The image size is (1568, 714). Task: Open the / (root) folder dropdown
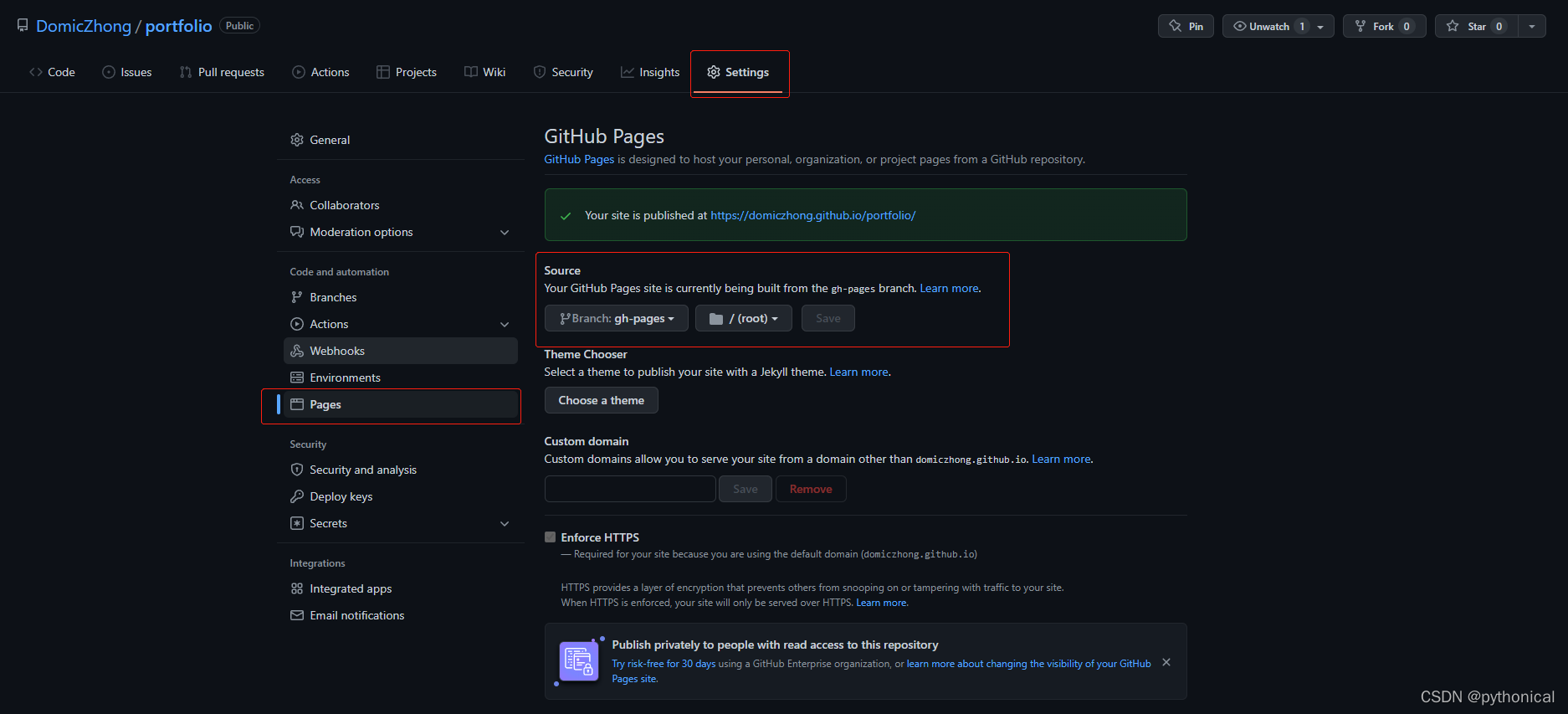(744, 318)
